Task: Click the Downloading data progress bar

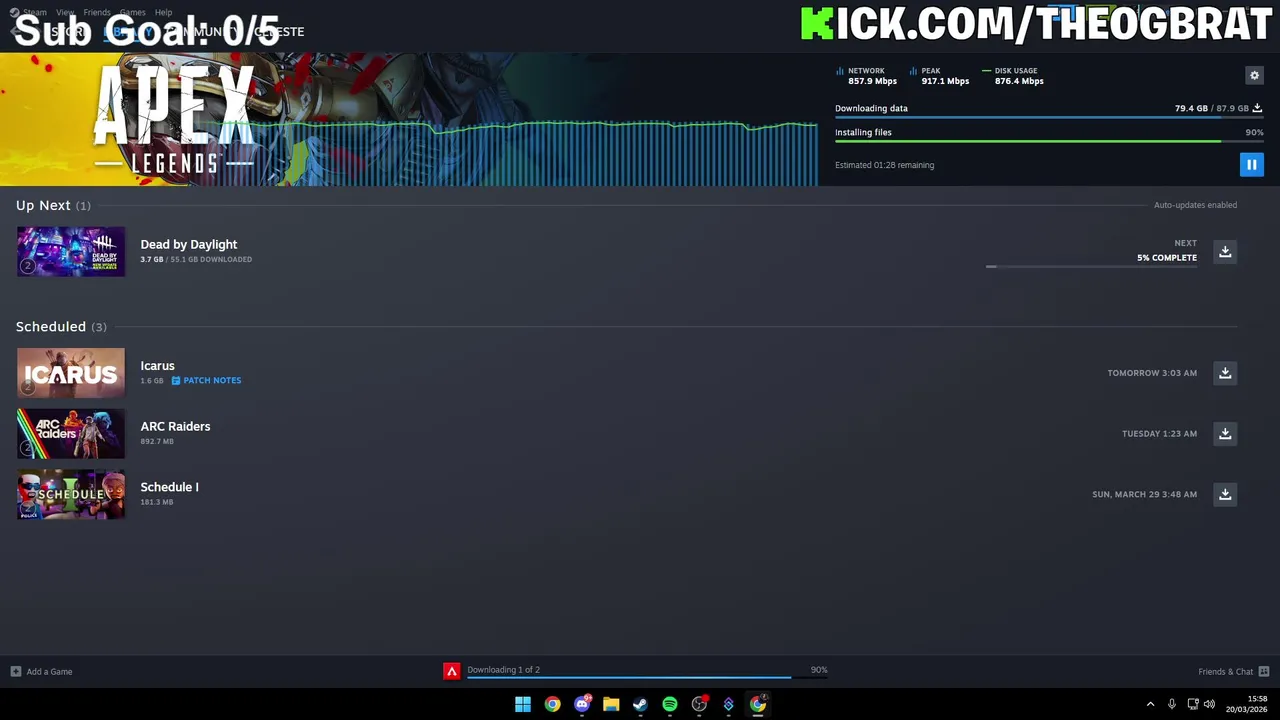Action: pyautogui.click(x=1049, y=118)
